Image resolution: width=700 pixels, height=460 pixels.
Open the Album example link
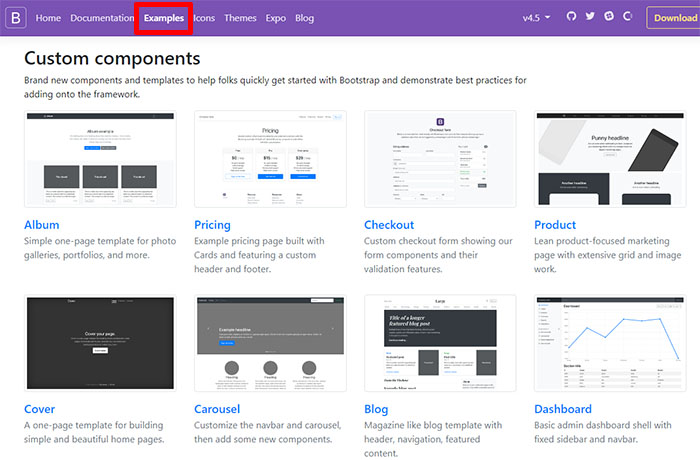42,225
